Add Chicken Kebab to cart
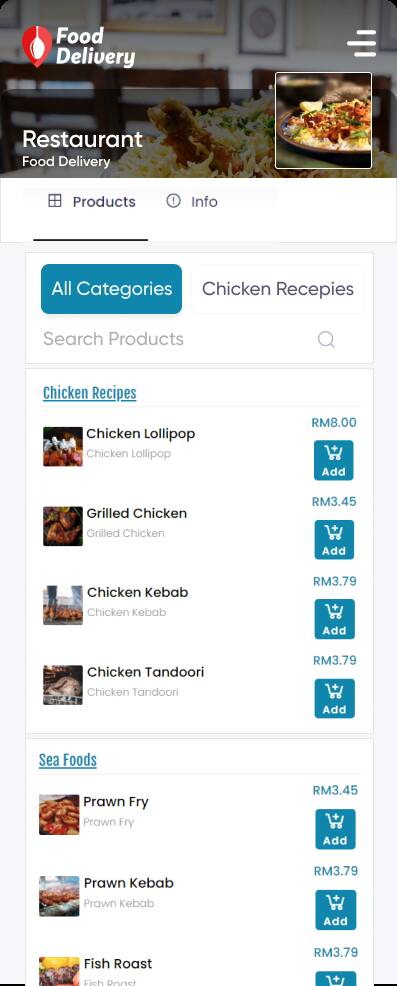This screenshot has height=986, width=397. 335,619
